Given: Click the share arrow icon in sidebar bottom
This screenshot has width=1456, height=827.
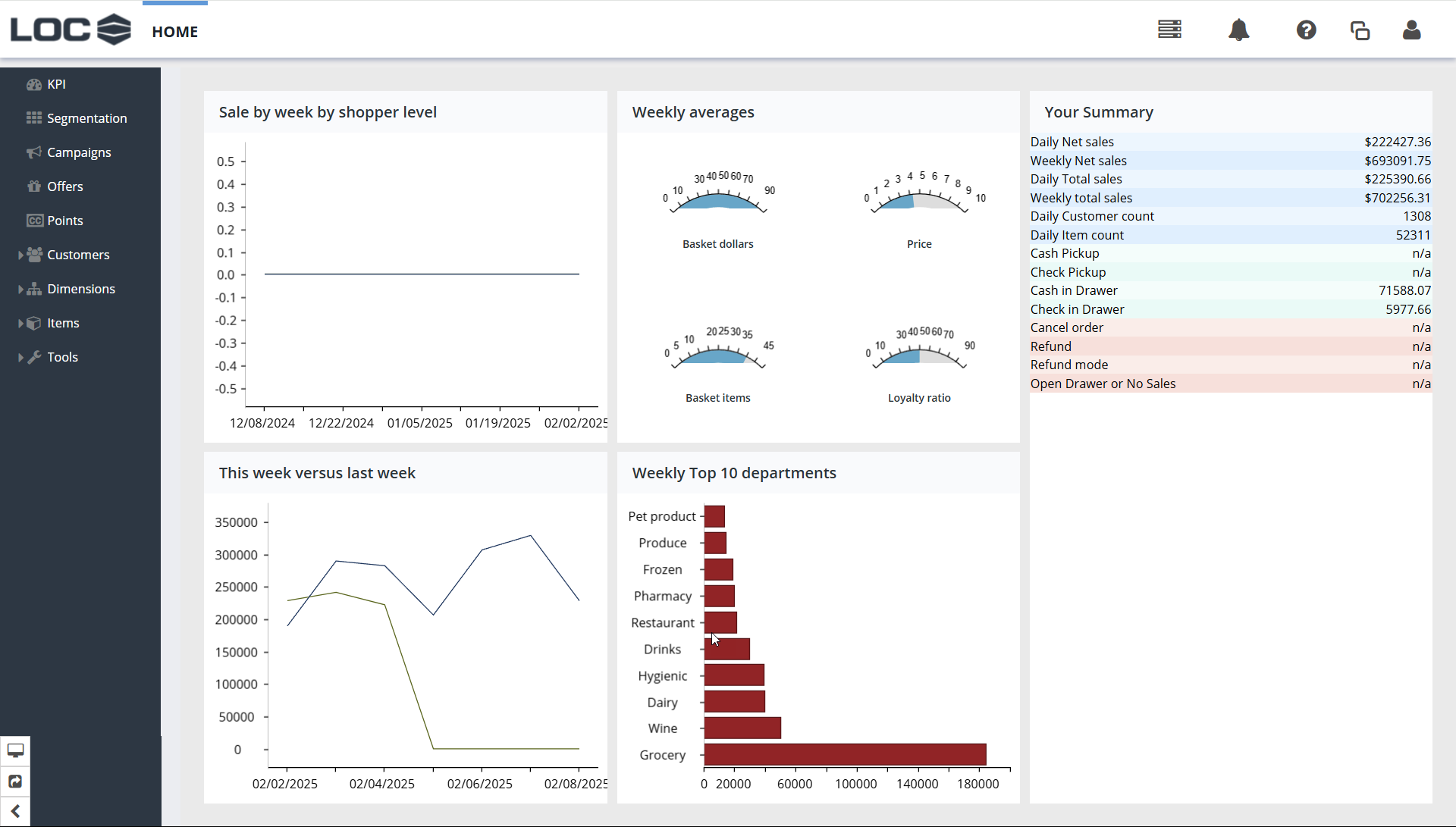Looking at the screenshot, I should click(15, 782).
